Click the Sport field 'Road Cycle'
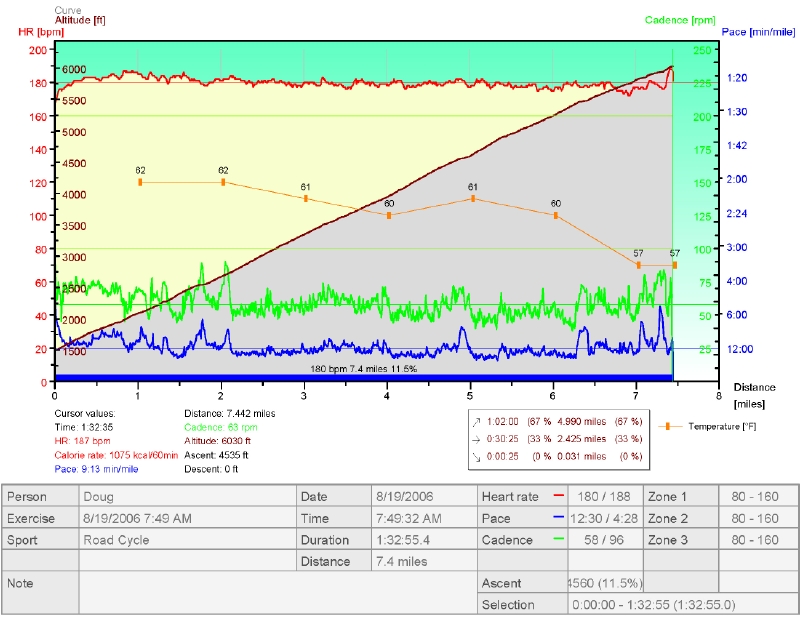The image size is (800, 618). point(187,539)
